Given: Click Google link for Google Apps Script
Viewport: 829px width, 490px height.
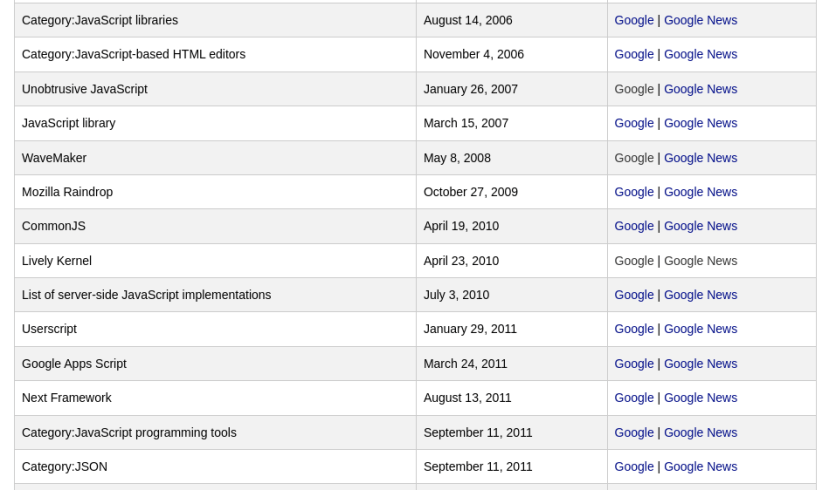Looking at the screenshot, I should [634, 364].
